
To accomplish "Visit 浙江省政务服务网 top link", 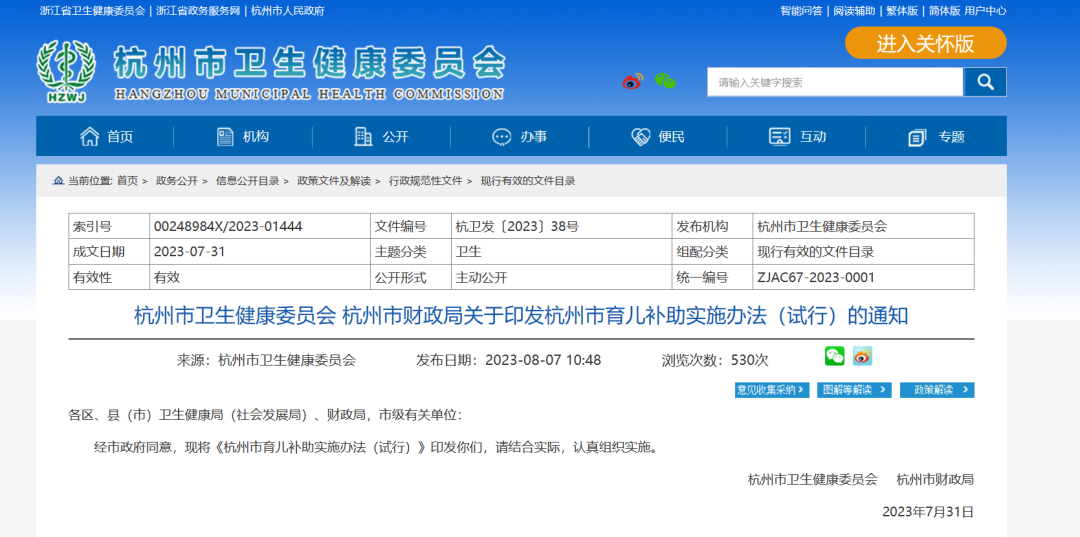I will [198, 11].
